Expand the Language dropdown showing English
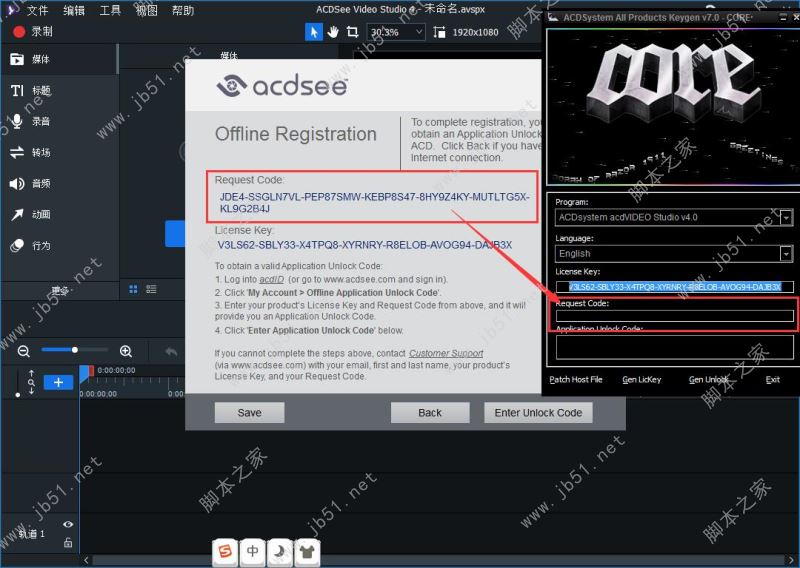Image resolution: width=800 pixels, height=568 pixels. pyautogui.click(x=786, y=254)
